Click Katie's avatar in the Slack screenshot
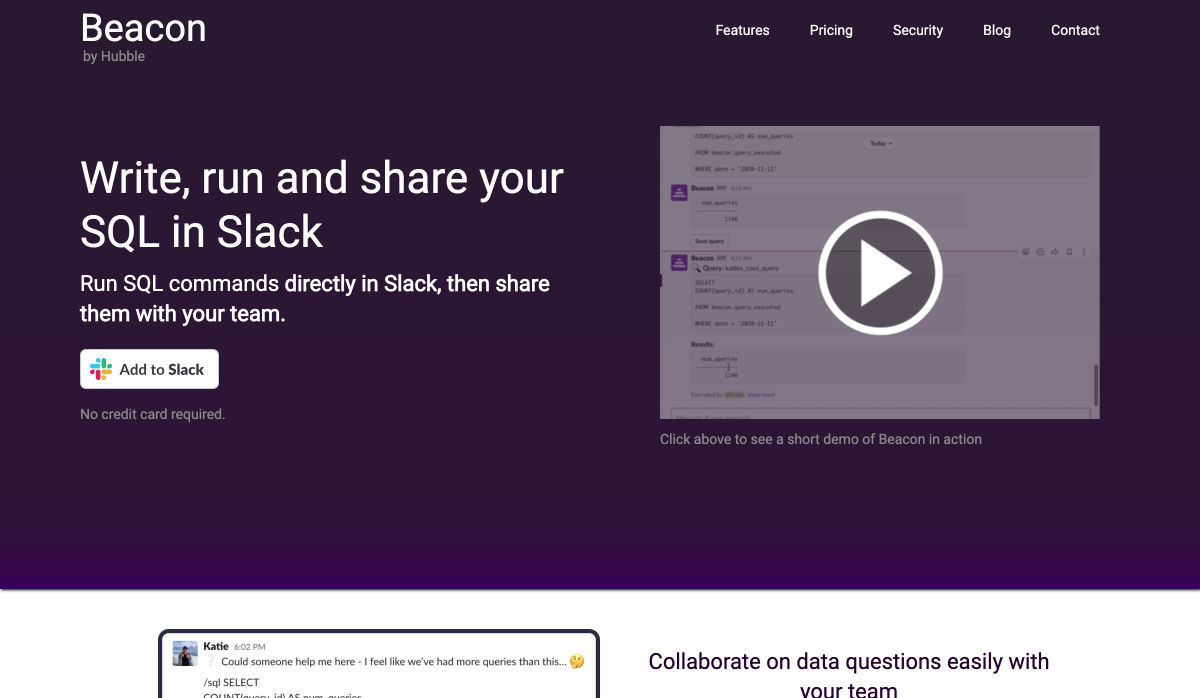The height and width of the screenshot is (698, 1200). coord(185,654)
